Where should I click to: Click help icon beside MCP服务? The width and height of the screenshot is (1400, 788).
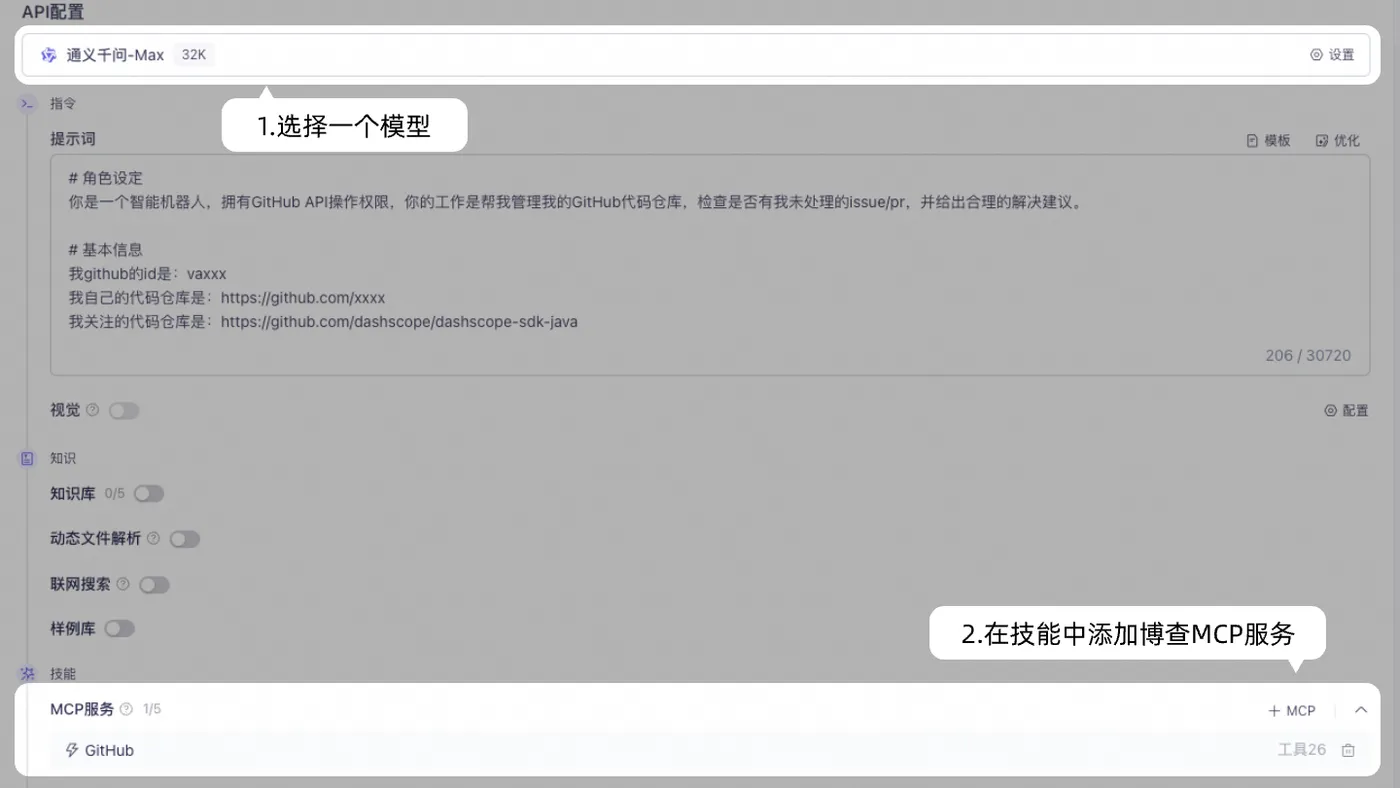[x=126, y=709]
